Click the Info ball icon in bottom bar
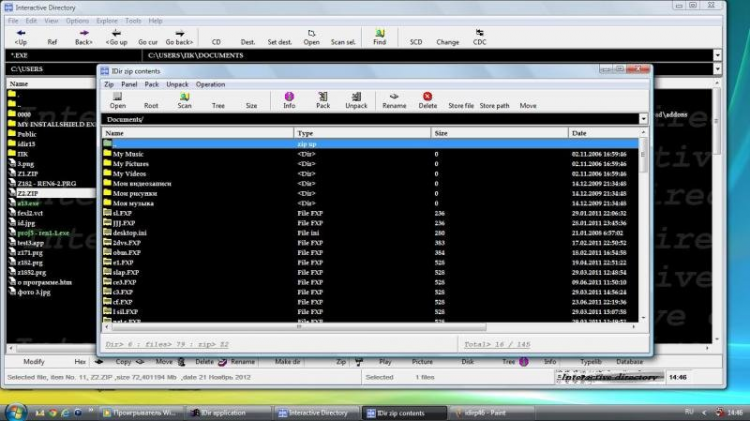 tap(524, 362)
